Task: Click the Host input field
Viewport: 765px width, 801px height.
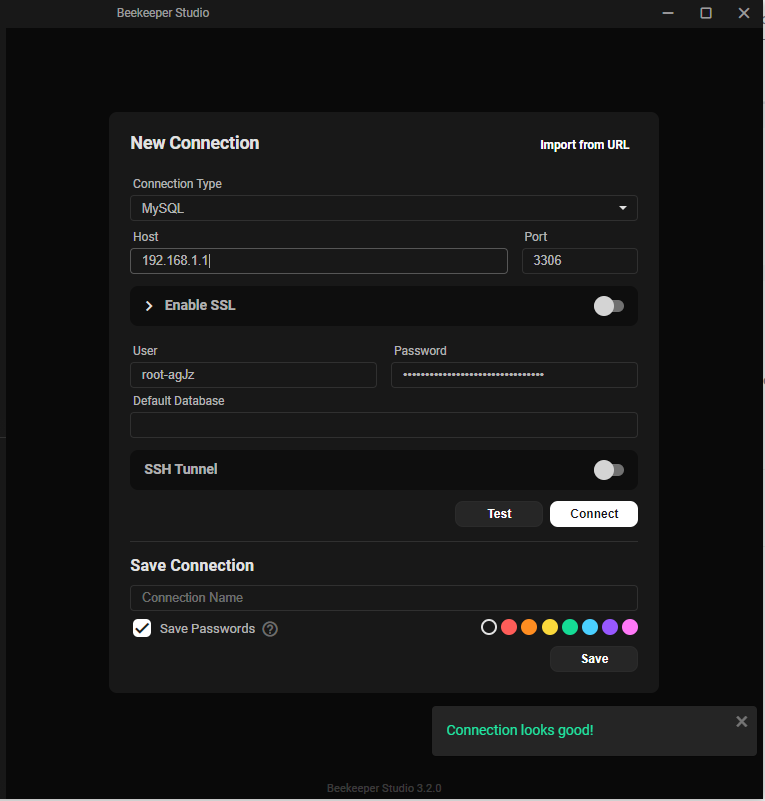Action: (319, 261)
